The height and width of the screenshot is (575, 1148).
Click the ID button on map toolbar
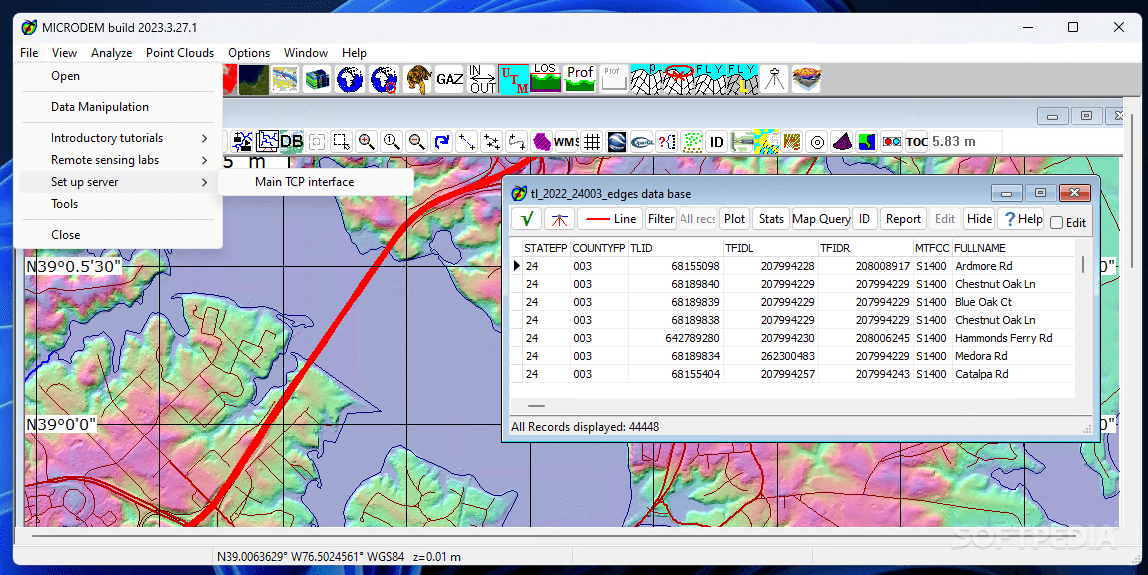point(717,141)
